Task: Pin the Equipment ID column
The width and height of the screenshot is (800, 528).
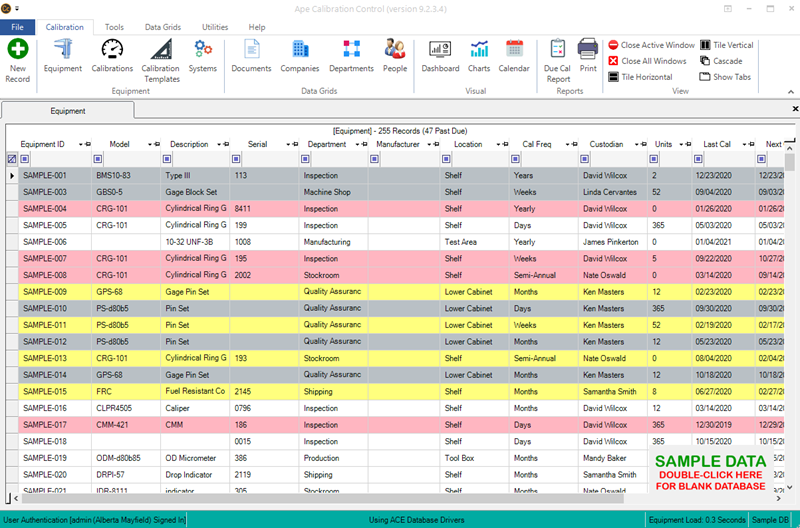Action: 88,144
